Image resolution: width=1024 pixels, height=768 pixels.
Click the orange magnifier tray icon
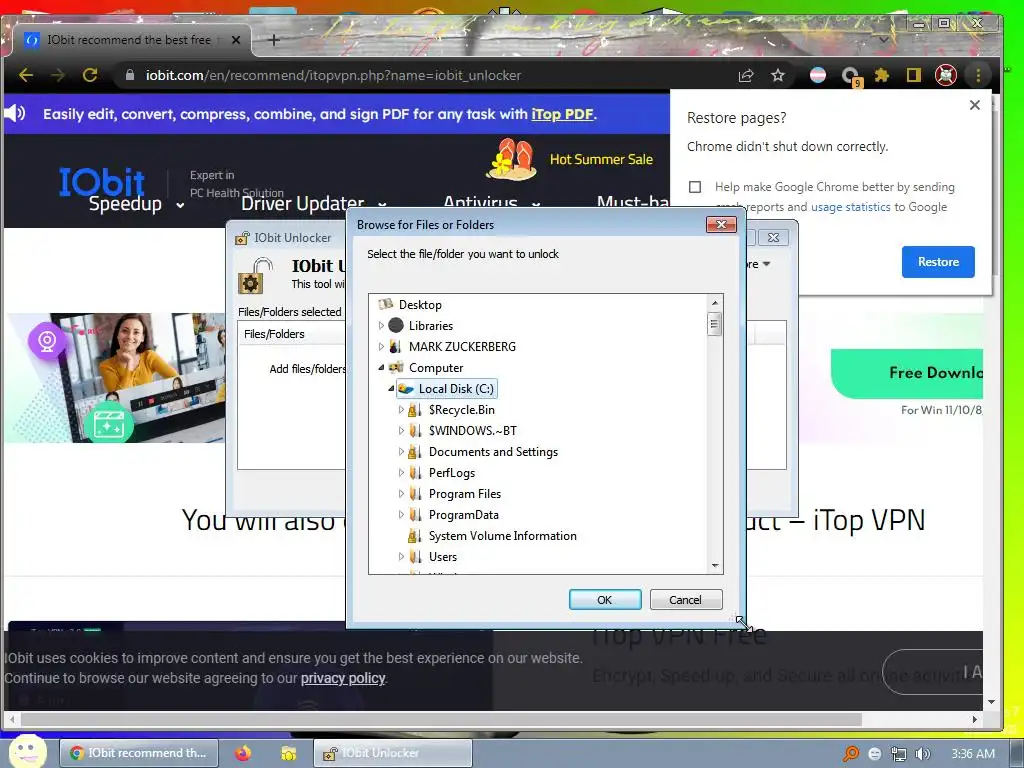850,754
